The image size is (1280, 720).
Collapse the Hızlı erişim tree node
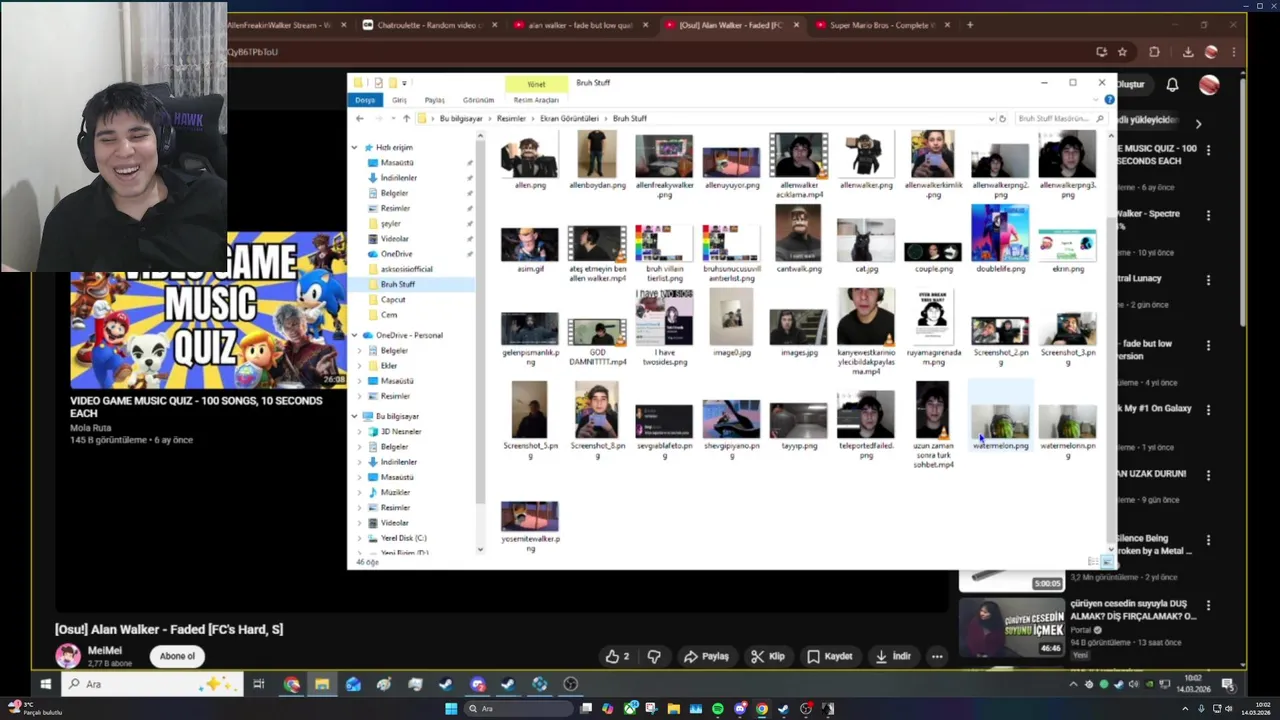pyautogui.click(x=354, y=147)
